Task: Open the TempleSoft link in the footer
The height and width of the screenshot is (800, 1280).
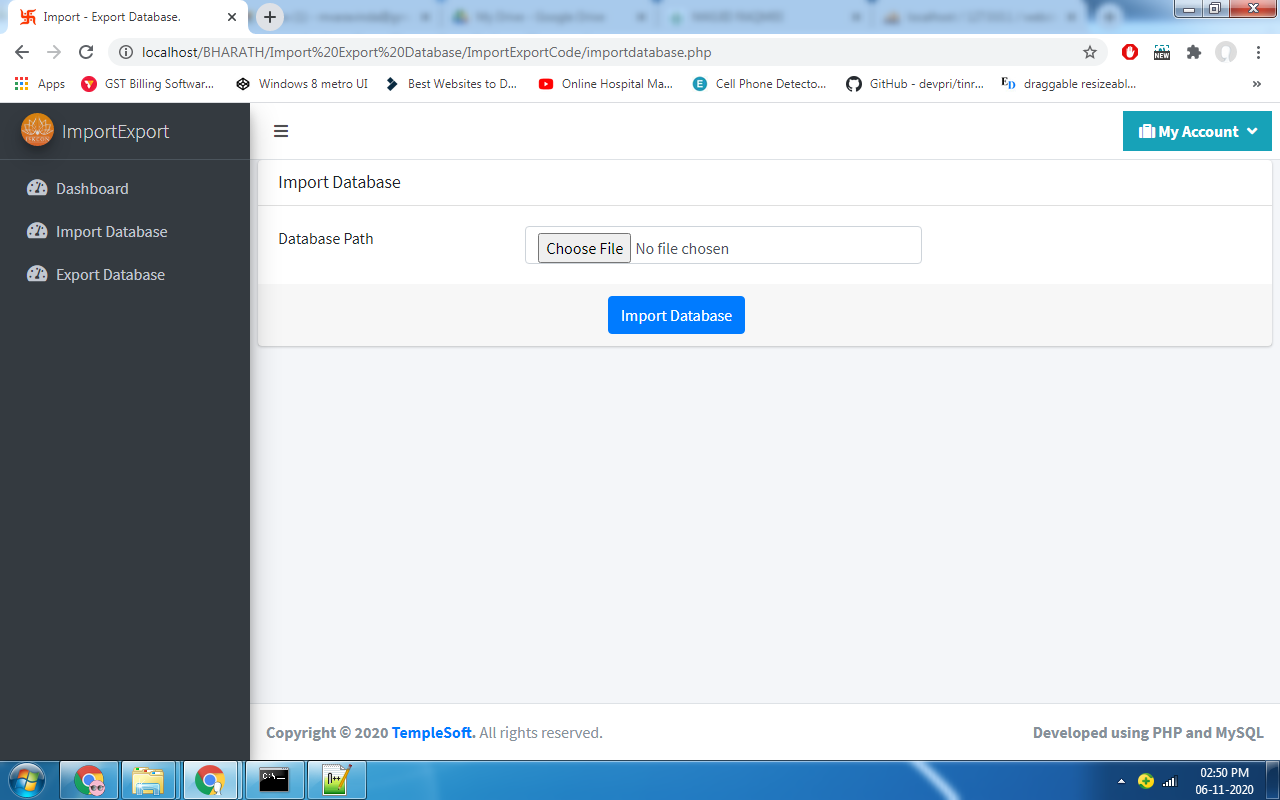Action: coord(432,732)
